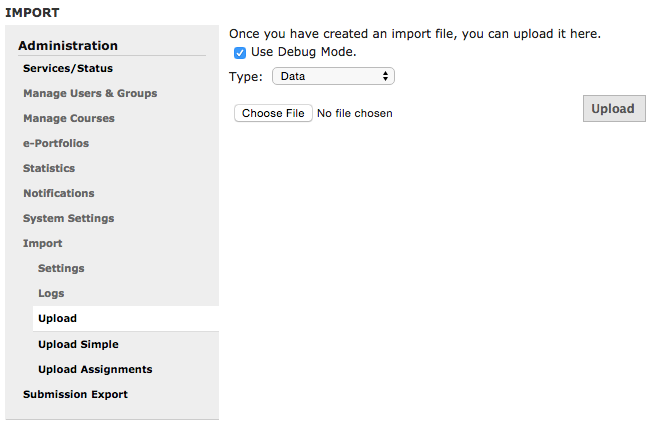Go to Upload Assignments
The image size is (652, 426).
pyautogui.click(x=95, y=369)
